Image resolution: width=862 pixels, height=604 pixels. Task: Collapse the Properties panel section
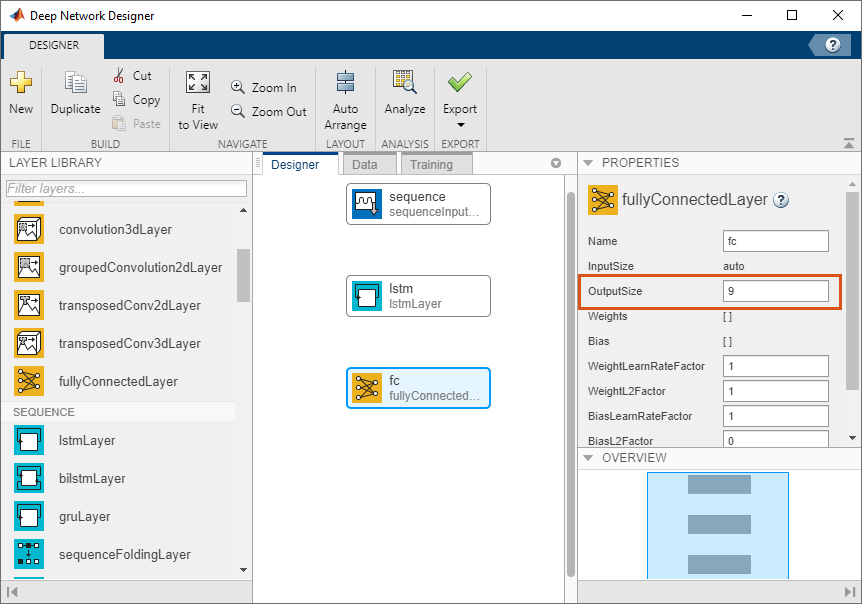click(x=588, y=163)
